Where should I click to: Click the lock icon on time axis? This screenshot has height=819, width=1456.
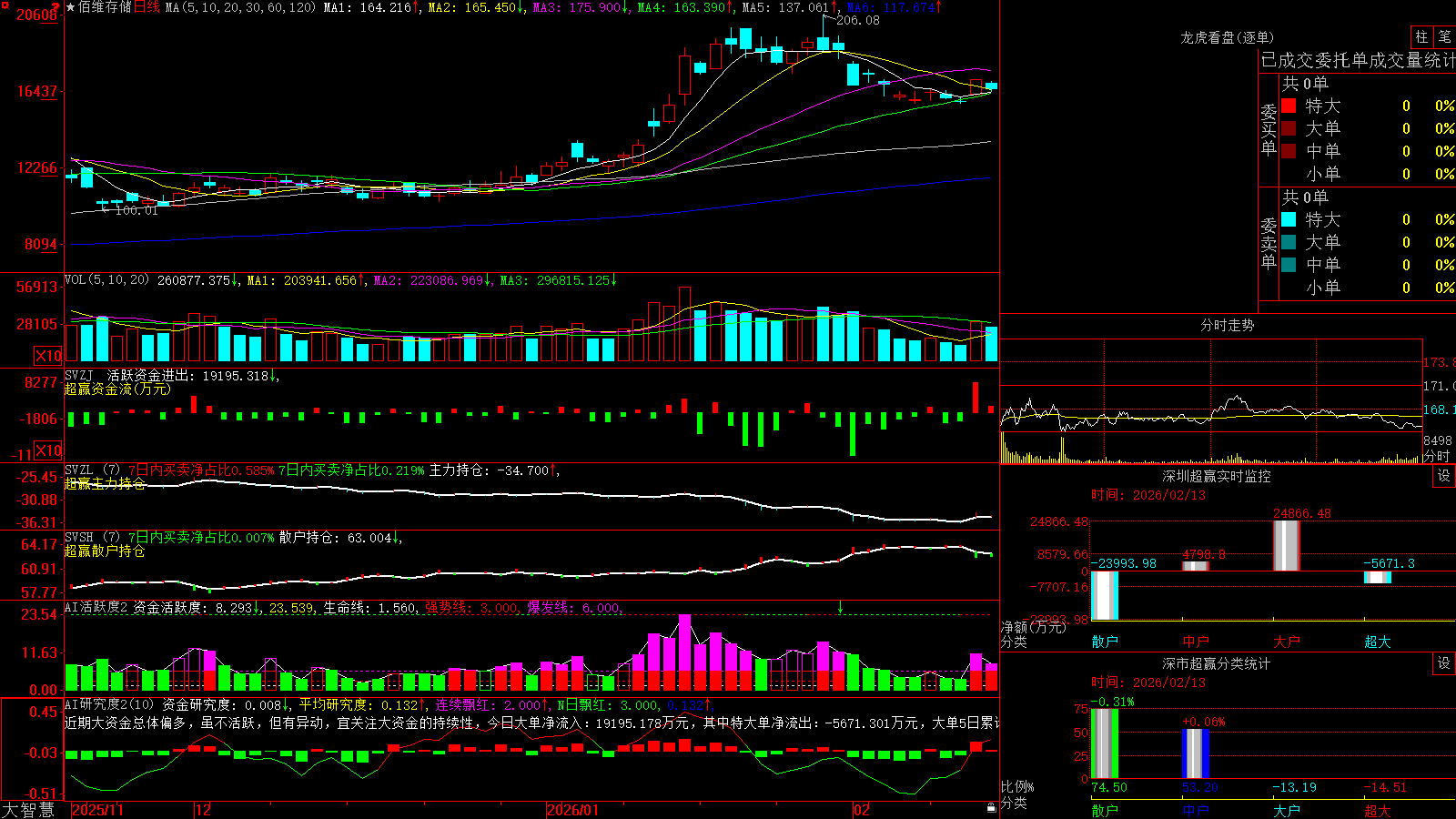(x=991, y=808)
